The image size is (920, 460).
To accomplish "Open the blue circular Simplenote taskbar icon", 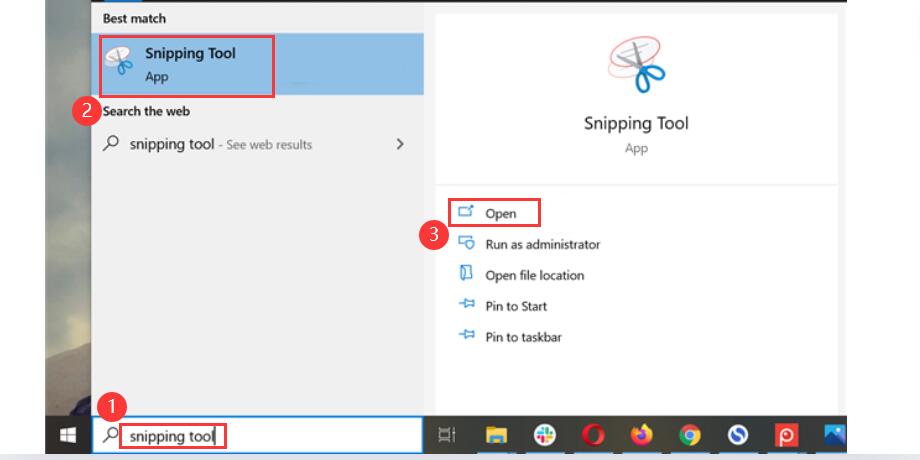I will pos(738,435).
